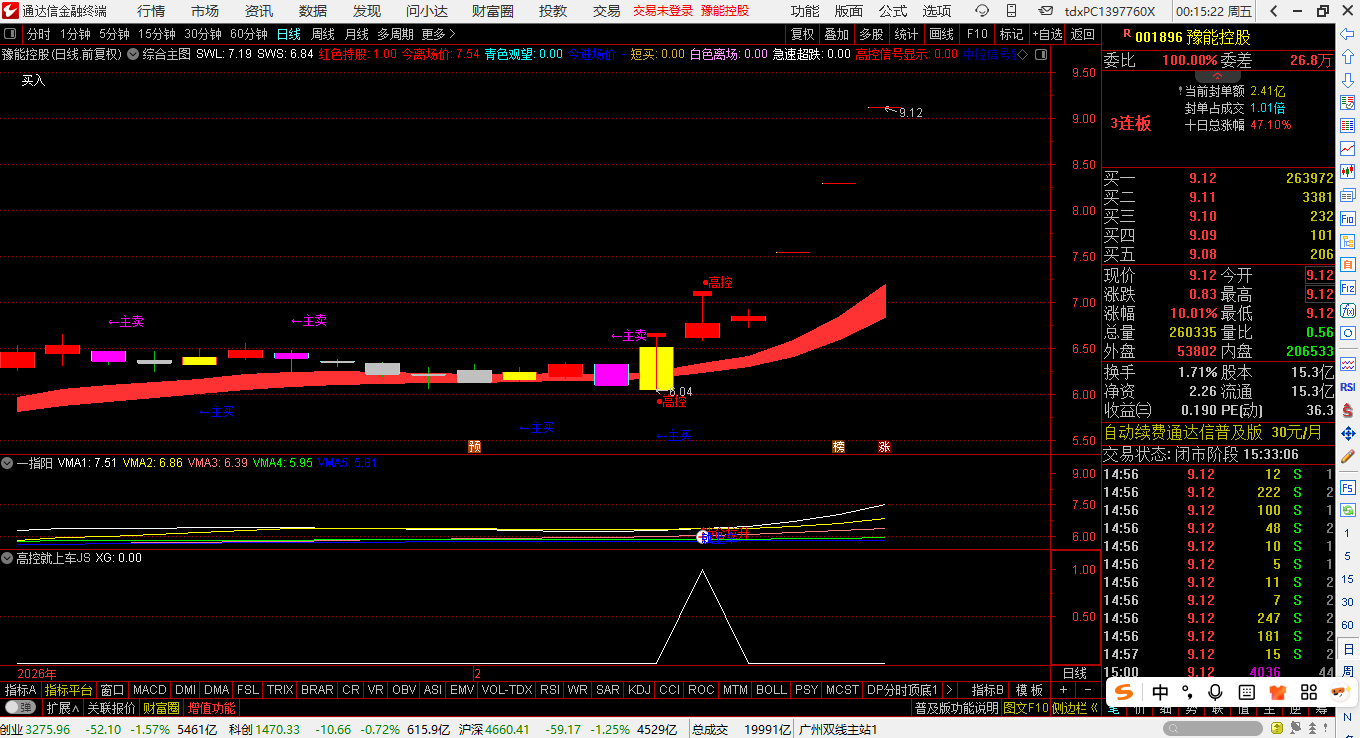Open 普及版功能说明 link
The height and width of the screenshot is (738, 1360).
pos(957,707)
